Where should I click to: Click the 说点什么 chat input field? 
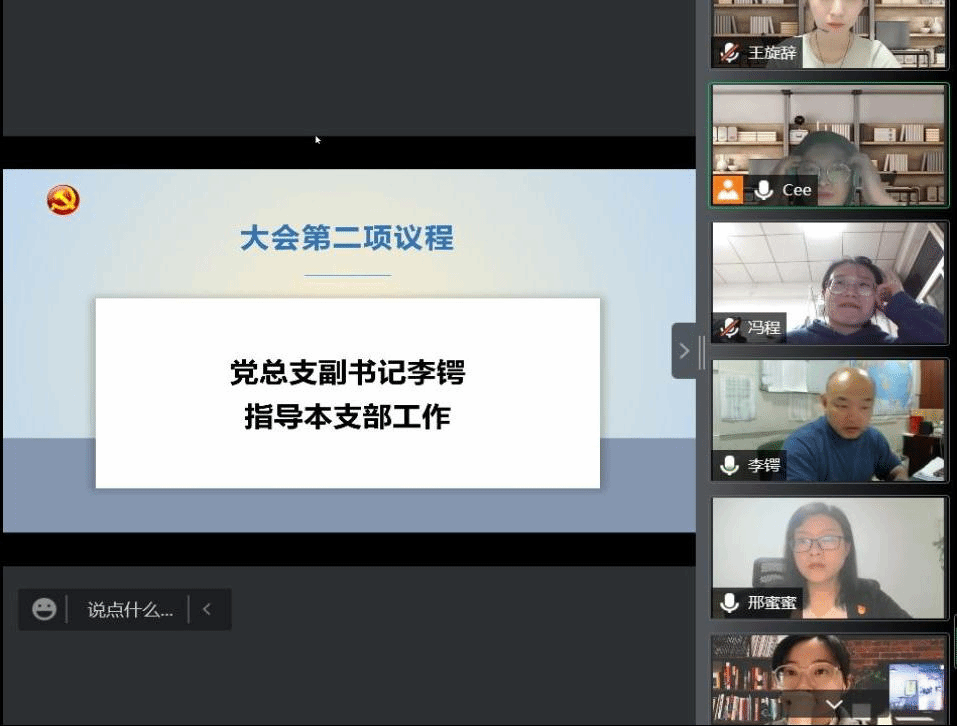[x=130, y=609]
